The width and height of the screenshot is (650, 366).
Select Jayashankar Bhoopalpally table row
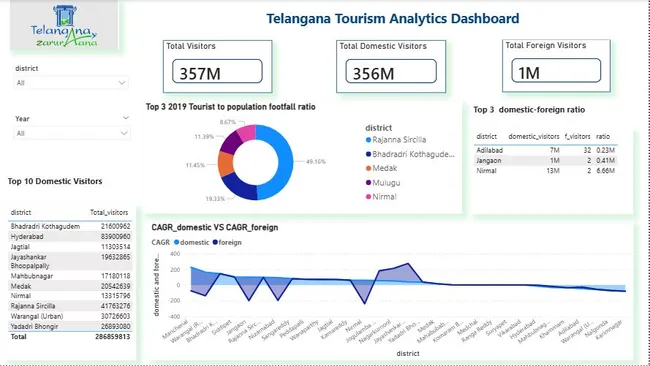(70, 261)
